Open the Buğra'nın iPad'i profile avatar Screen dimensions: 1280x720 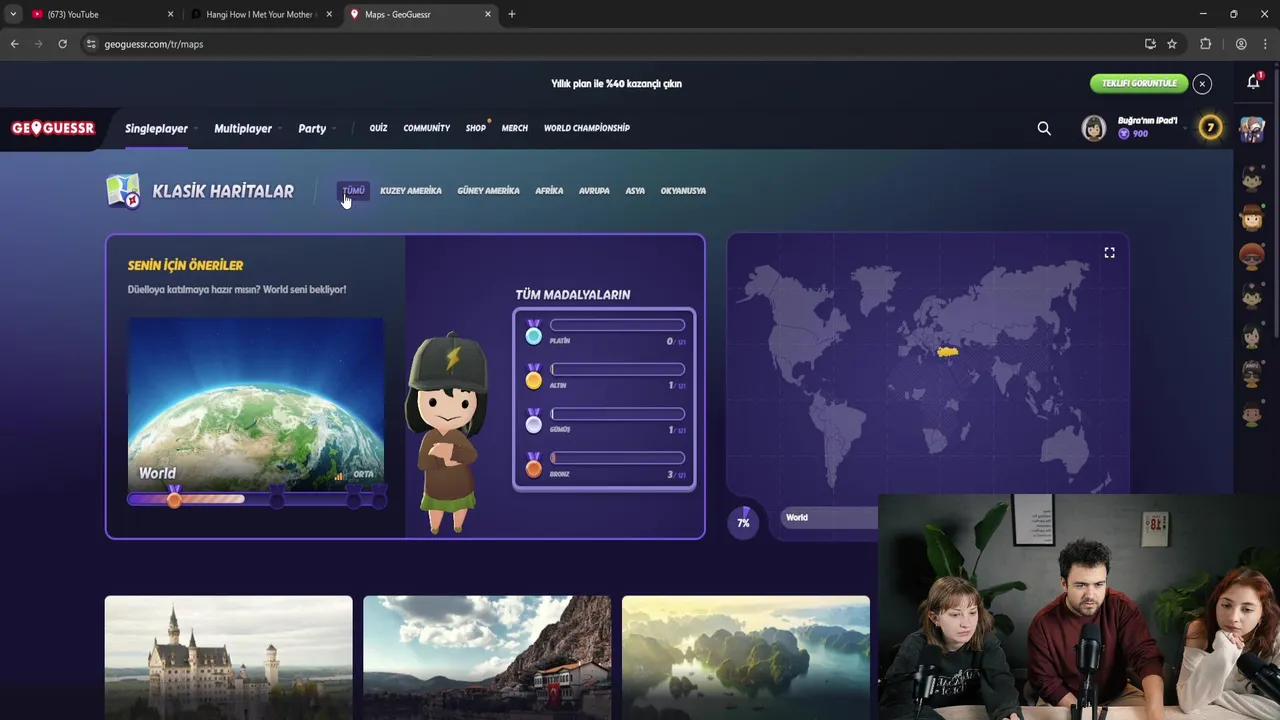pyautogui.click(x=1094, y=128)
